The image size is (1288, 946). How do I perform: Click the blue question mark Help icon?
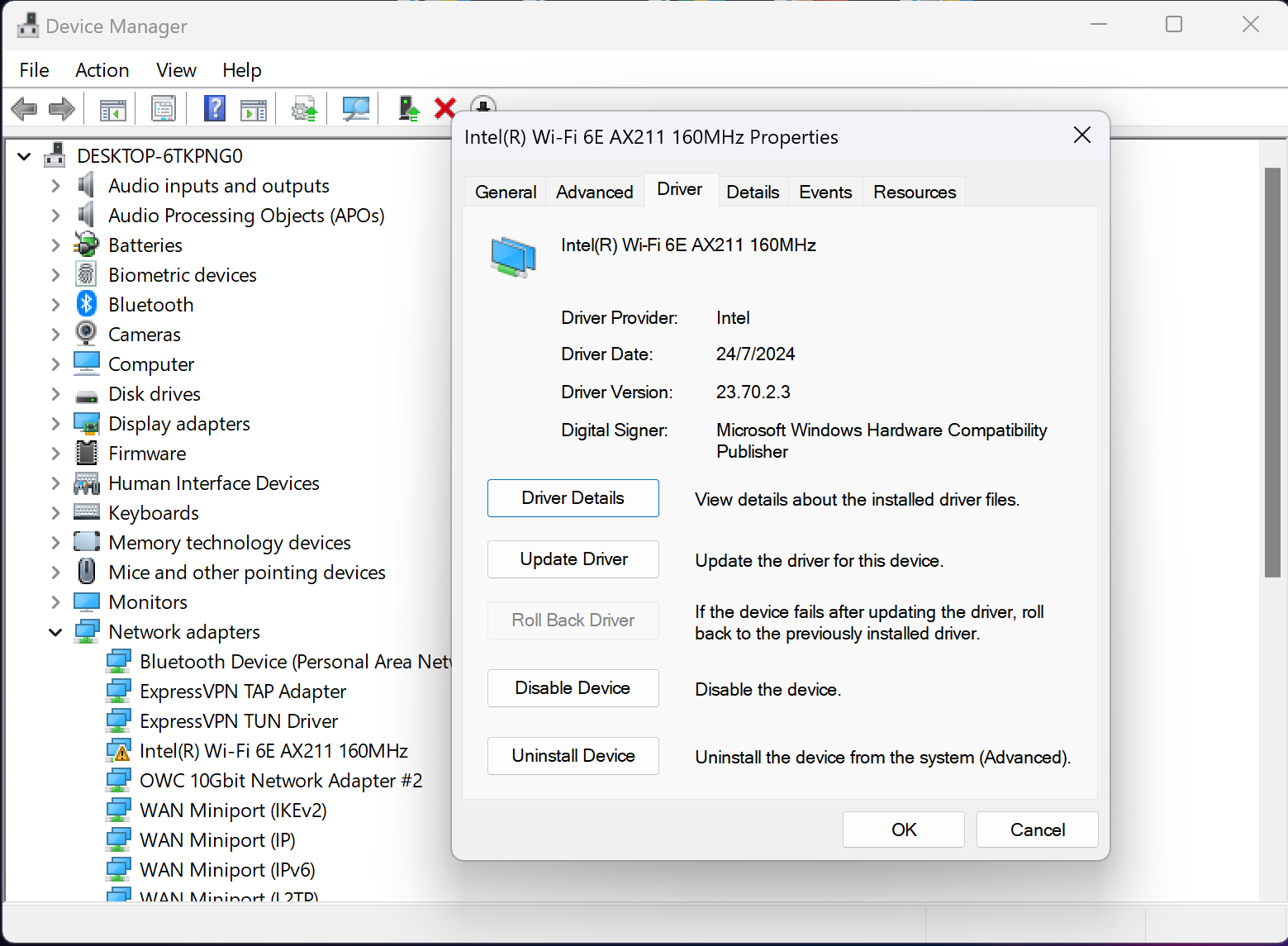(215, 108)
